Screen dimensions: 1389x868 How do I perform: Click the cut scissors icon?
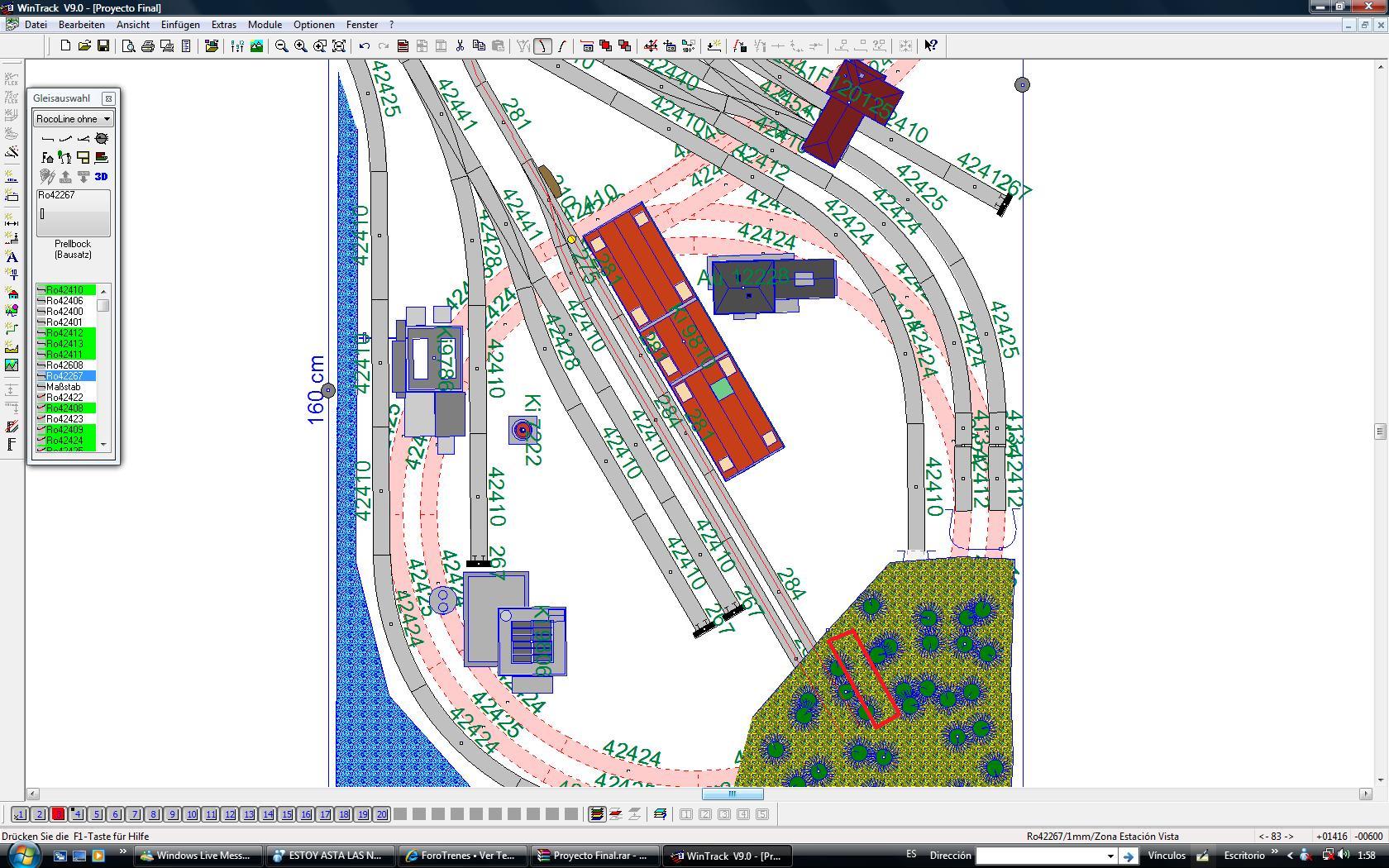(x=460, y=46)
